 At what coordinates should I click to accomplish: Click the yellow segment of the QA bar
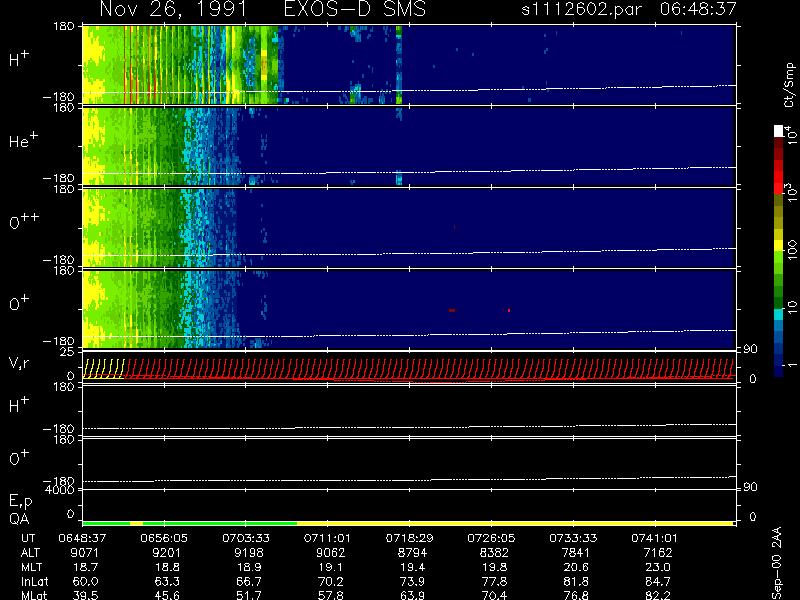[x=515, y=523]
